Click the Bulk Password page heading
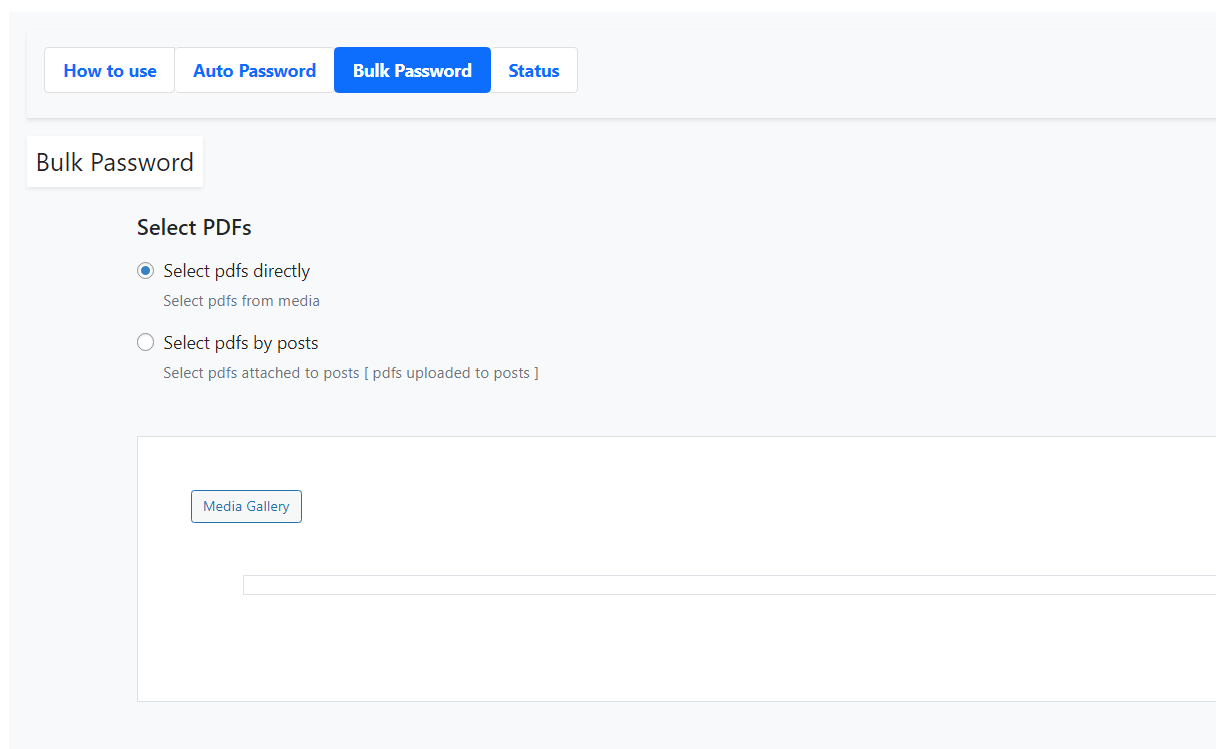The height and width of the screenshot is (749, 1216). pos(114,161)
